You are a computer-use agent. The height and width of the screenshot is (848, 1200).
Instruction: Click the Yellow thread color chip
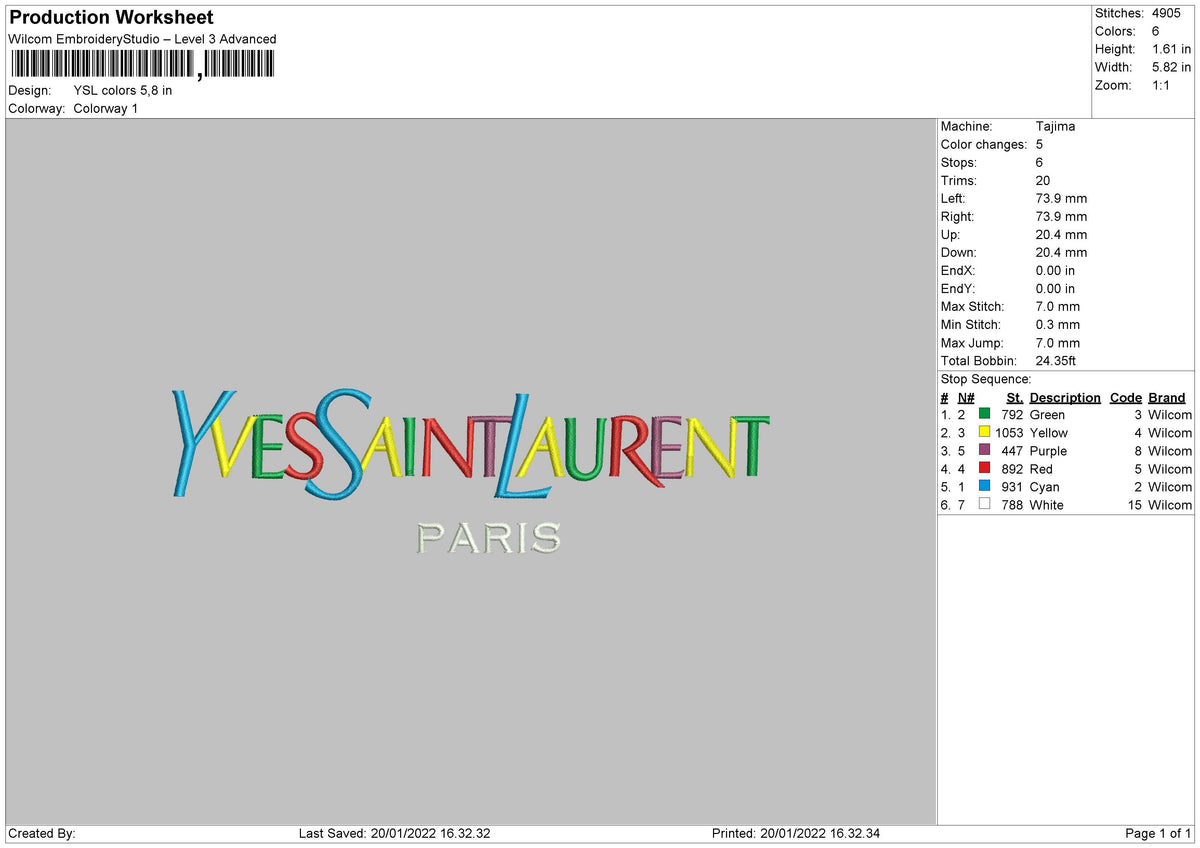(985, 433)
